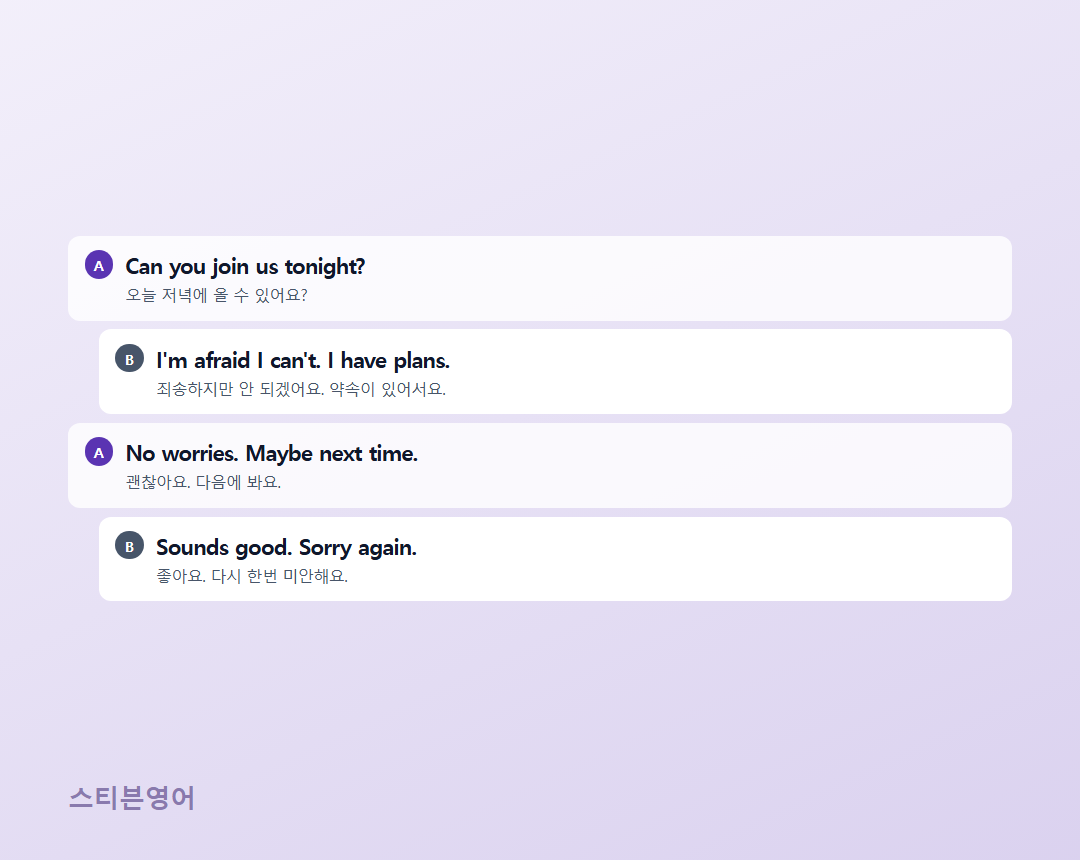
Task: Click the Korean phrase "죄송하지만 안 되겠어요."
Action: [240, 389]
